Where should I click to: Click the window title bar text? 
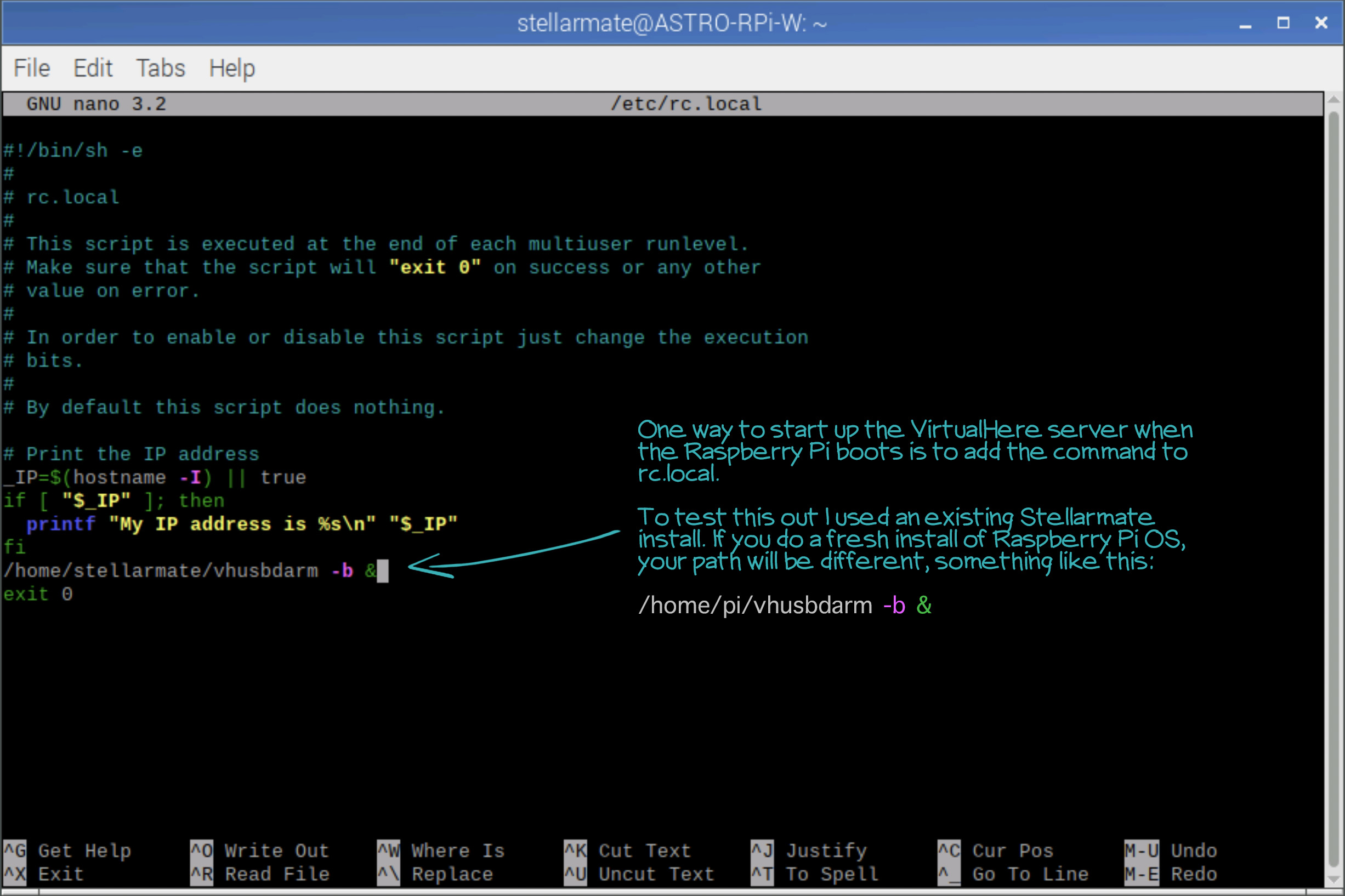pos(672,24)
